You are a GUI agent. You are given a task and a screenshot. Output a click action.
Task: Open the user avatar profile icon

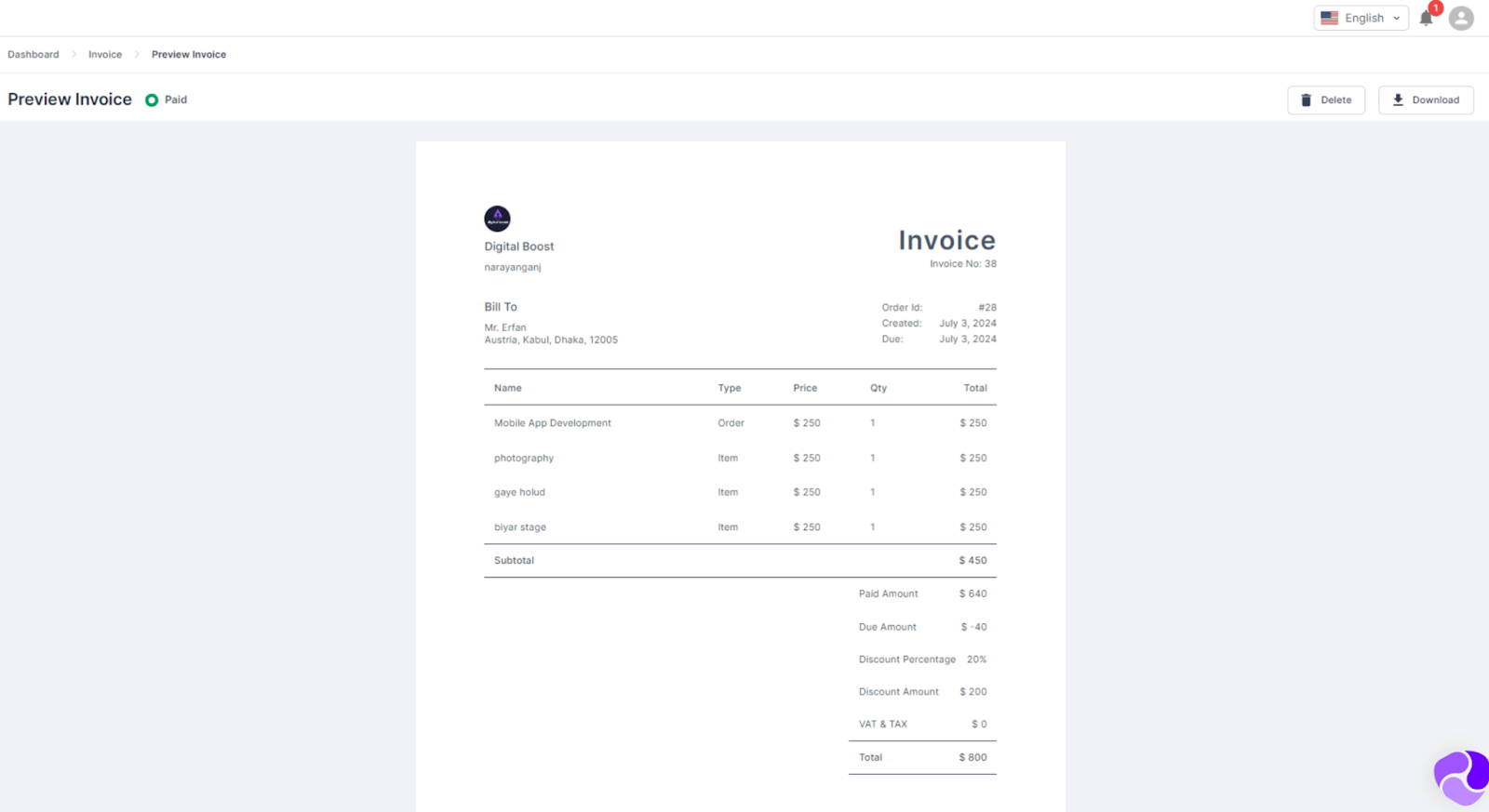tap(1460, 18)
